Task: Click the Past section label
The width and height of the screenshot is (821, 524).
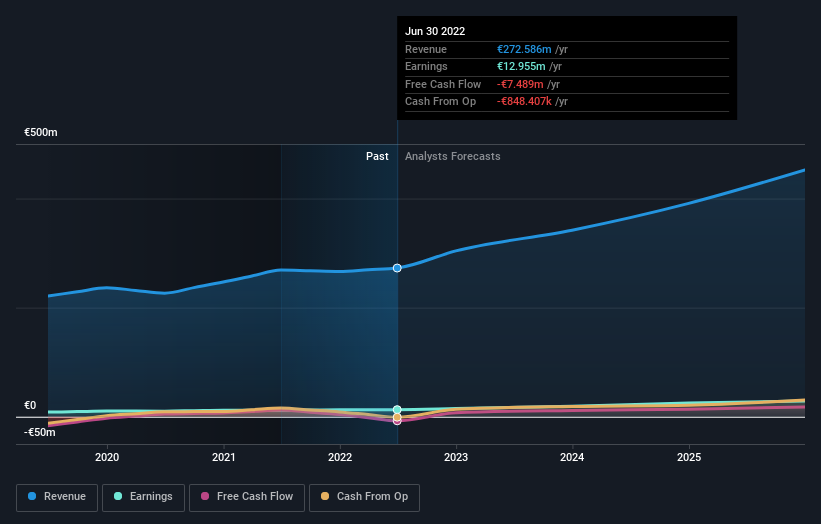Action: (x=377, y=156)
